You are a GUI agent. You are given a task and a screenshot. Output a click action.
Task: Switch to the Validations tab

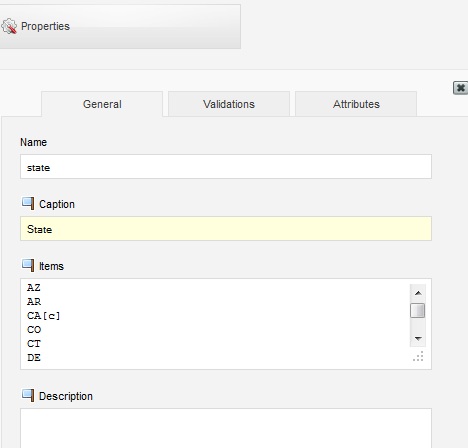point(229,104)
